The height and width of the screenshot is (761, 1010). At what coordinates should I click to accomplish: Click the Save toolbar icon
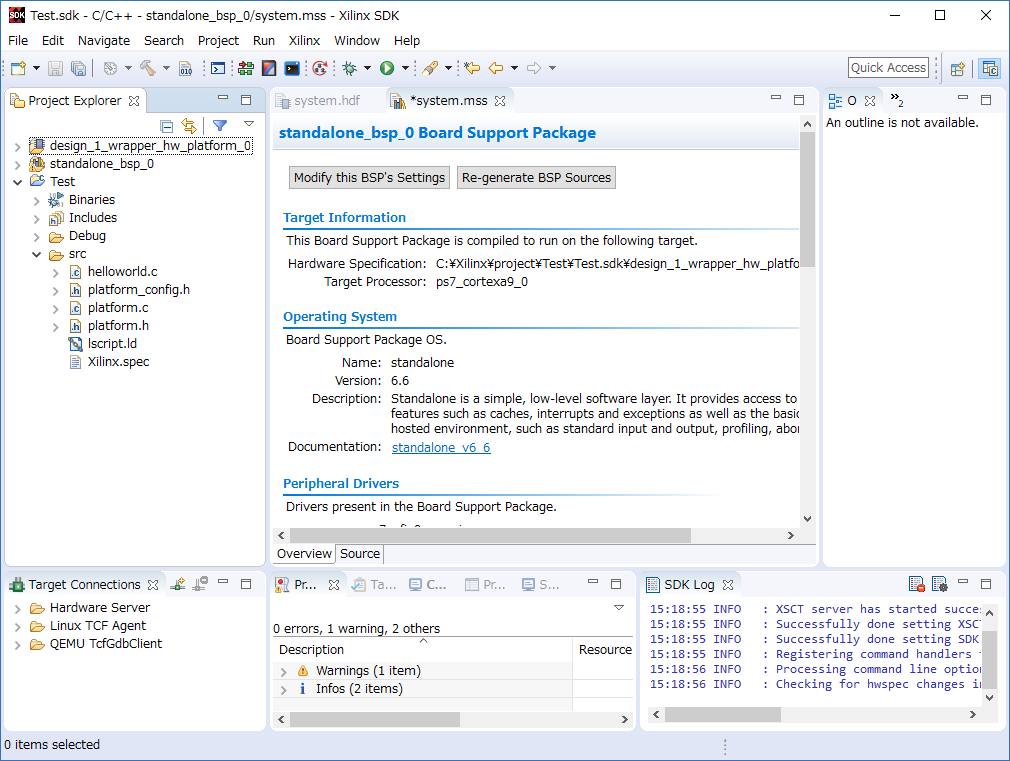[x=55, y=68]
